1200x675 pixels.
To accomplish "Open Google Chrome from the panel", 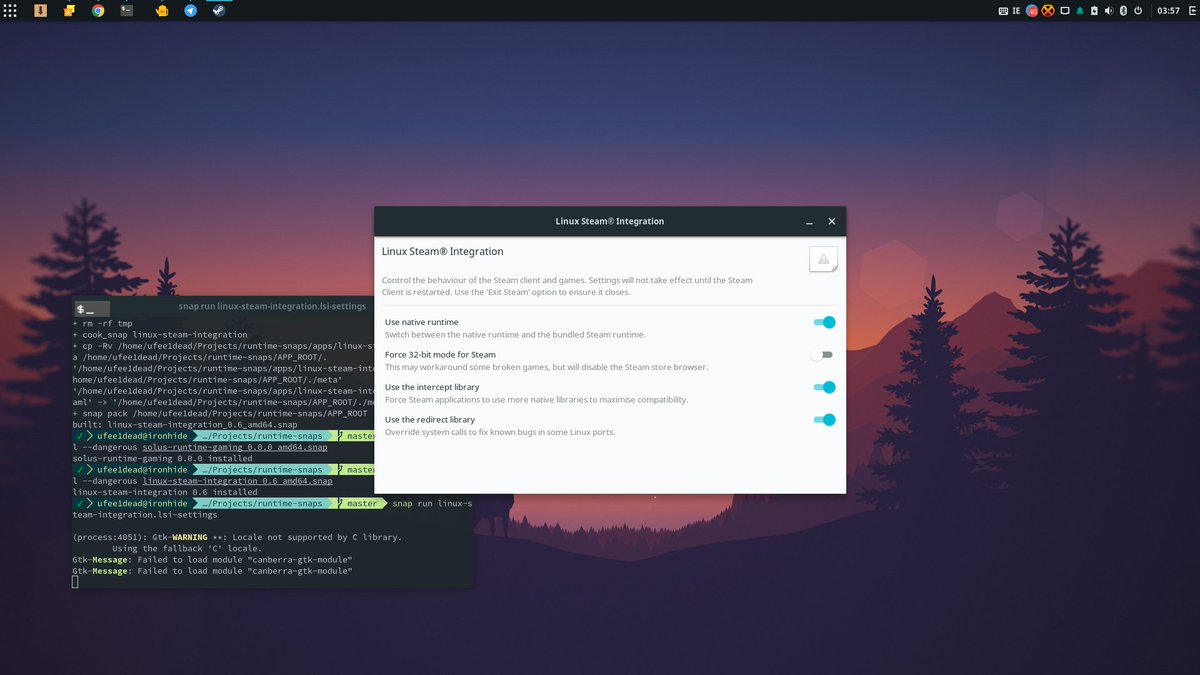I will pos(98,10).
